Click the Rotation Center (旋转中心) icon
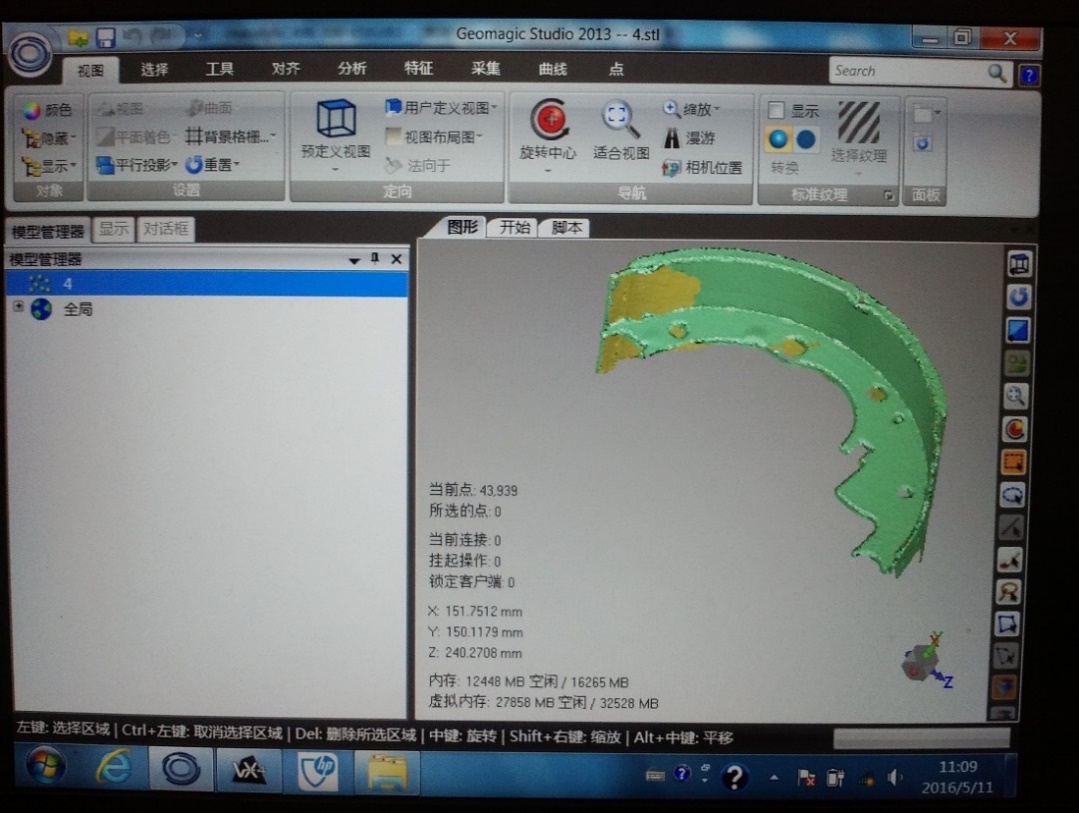Viewport: 1079px width, 813px height. 548,121
